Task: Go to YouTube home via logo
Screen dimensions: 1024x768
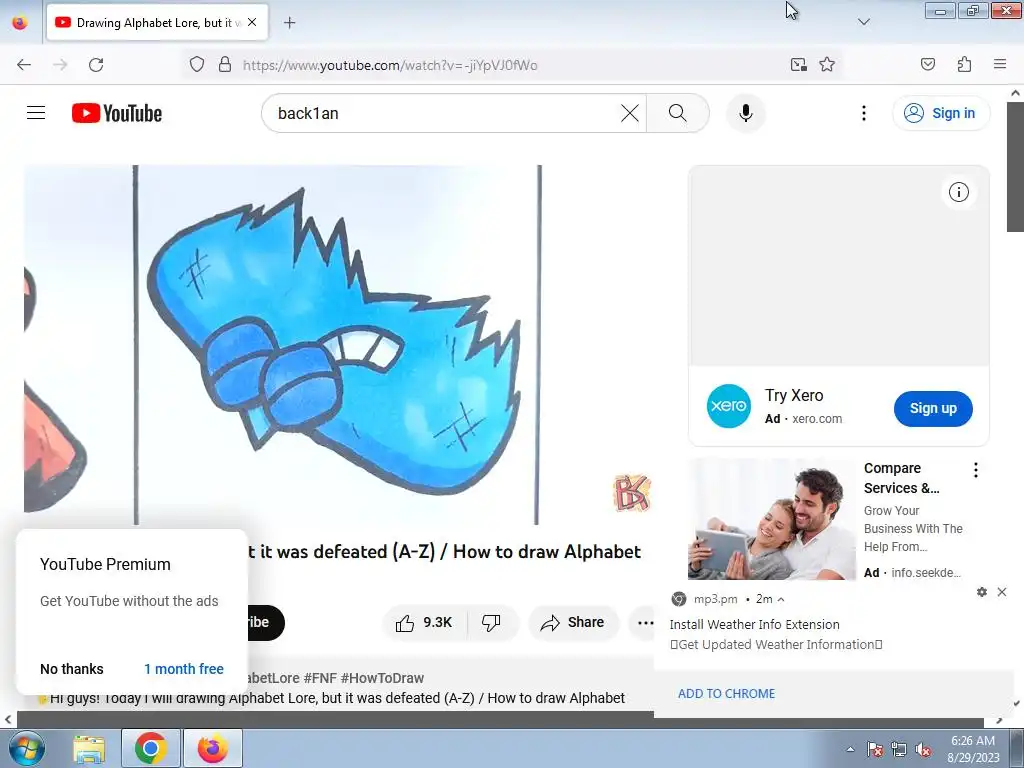Action: tap(117, 113)
